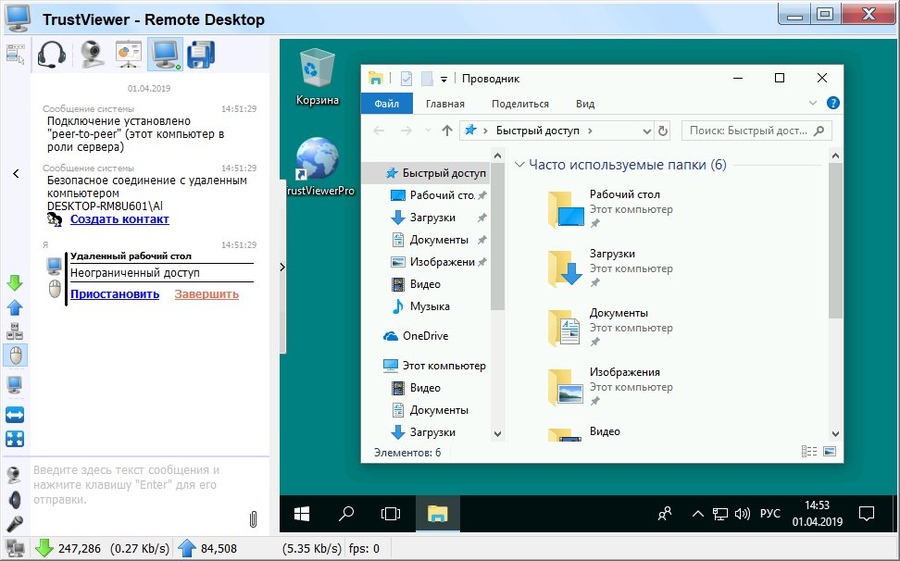Click the Завершить link
The width and height of the screenshot is (900, 561).
pyautogui.click(x=207, y=294)
